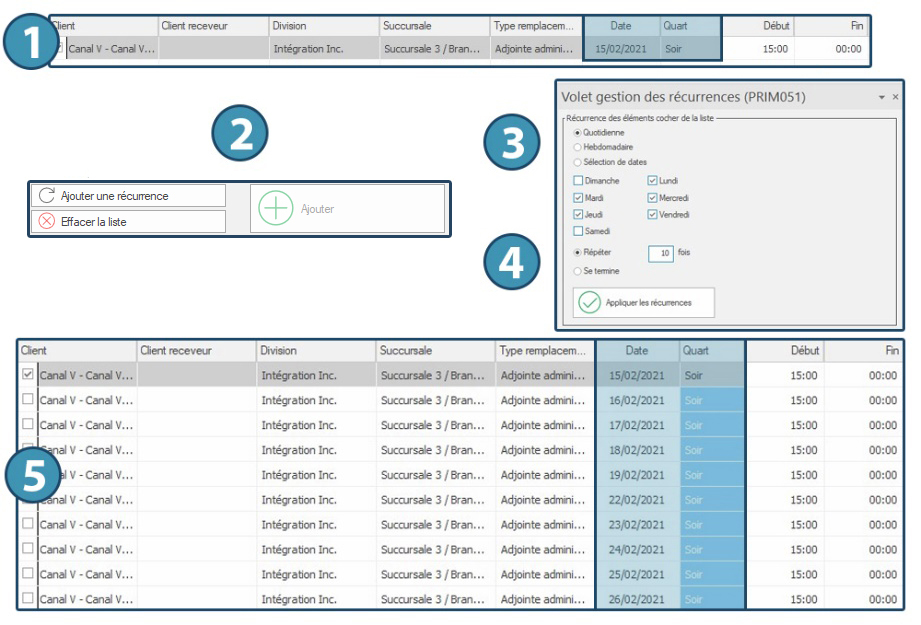This screenshot has height=625, width=921.
Task: Close the Volet gestion des récurrences panel
Action: point(895,98)
